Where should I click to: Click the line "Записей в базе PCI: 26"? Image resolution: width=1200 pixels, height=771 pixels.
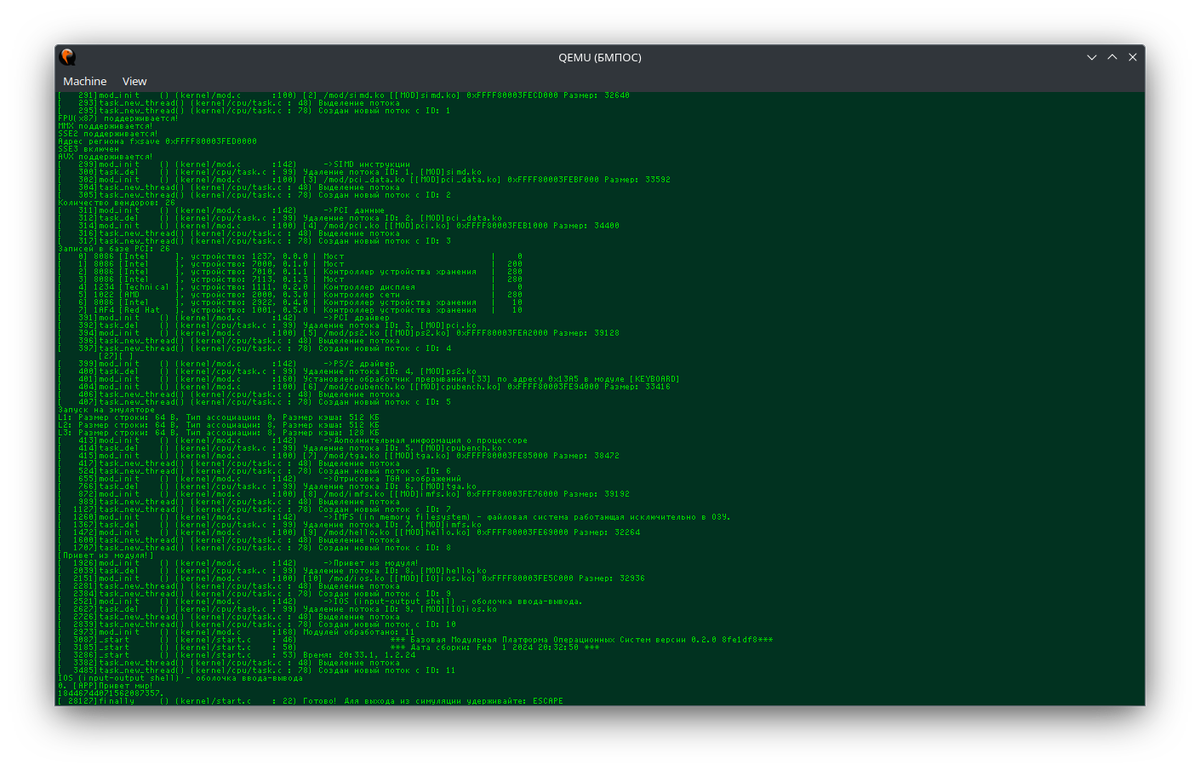pyautogui.click(x=114, y=248)
